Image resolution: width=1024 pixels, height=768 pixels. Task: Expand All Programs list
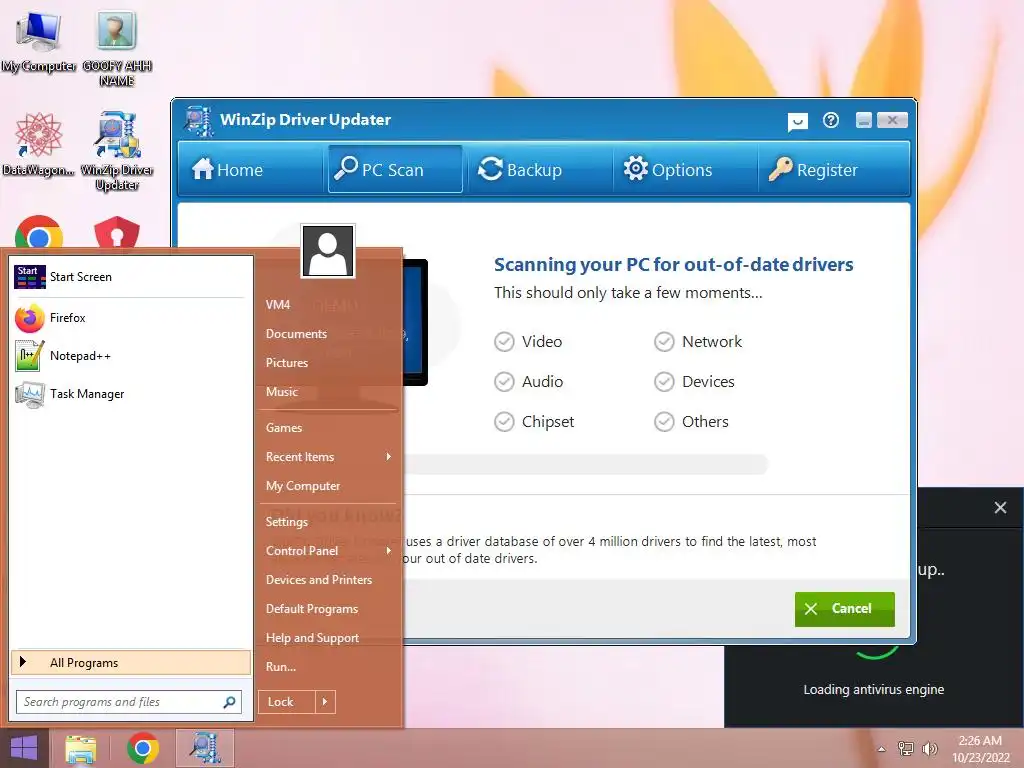coord(131,663)
